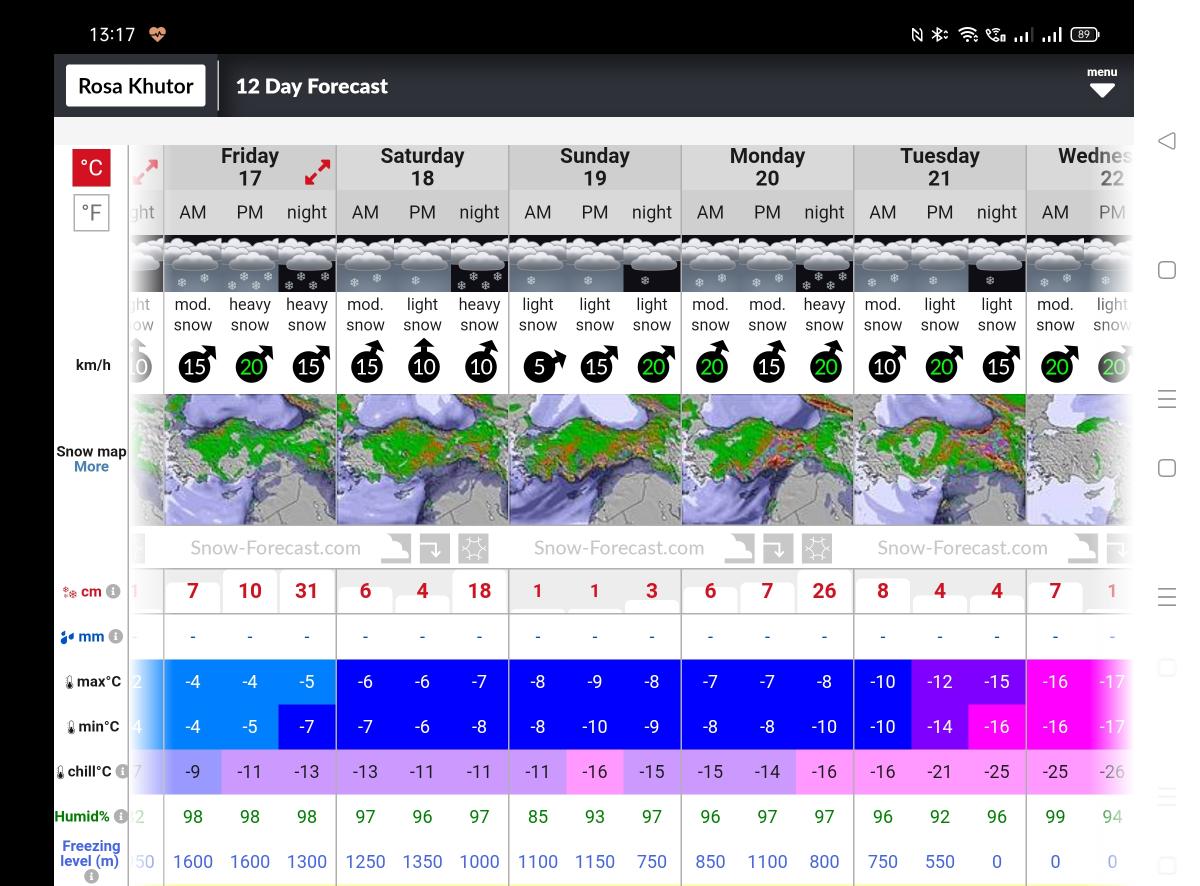Tap Sunday AM 85 humidity value

pyautogui.click(x=538, y=817)
